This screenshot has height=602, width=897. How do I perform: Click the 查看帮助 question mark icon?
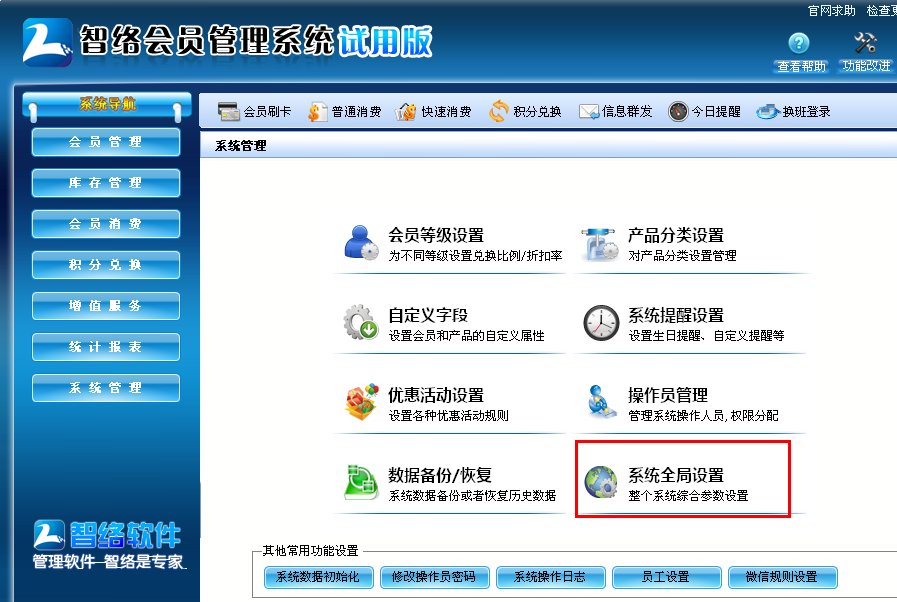click(x=799, y=43)
